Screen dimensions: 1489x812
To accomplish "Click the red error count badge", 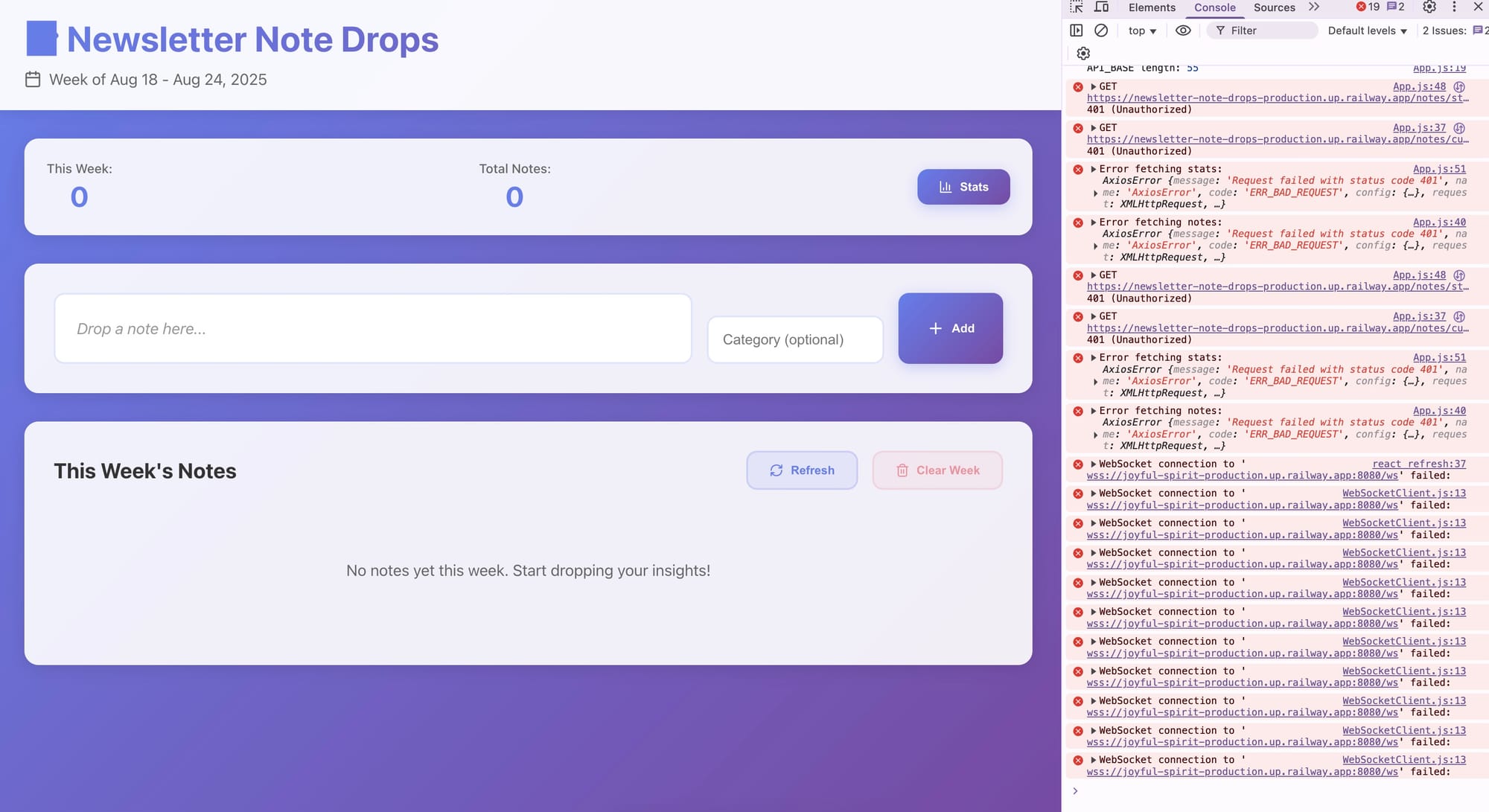I will [x=1368, y=7].
